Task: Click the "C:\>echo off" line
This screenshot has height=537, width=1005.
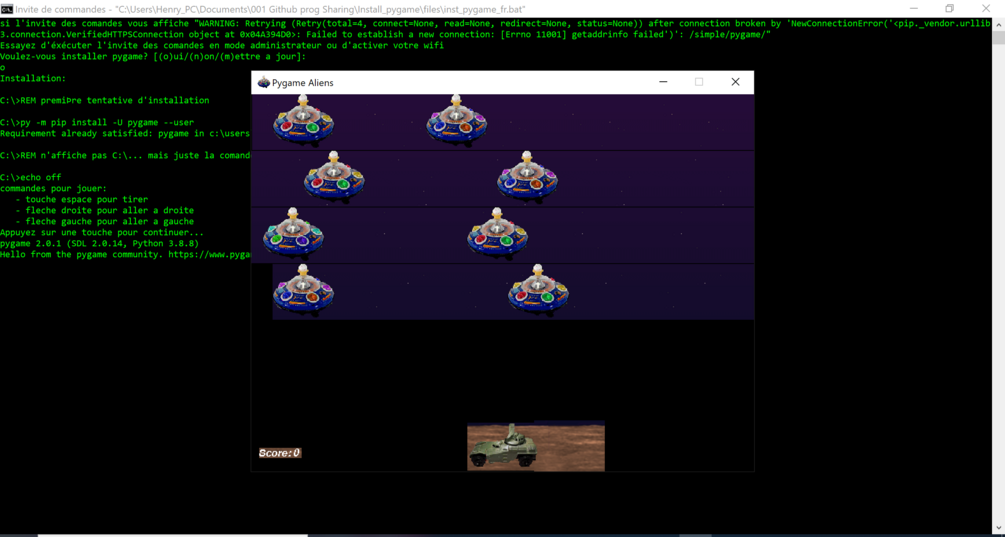Action: pyautogui.click(x=31, y=178)
